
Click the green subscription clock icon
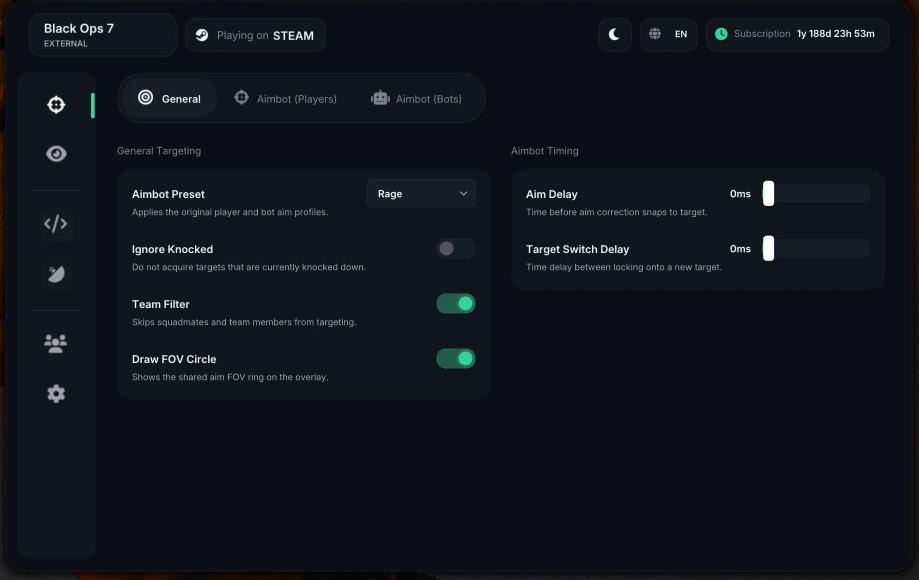[x=721, y=34]
